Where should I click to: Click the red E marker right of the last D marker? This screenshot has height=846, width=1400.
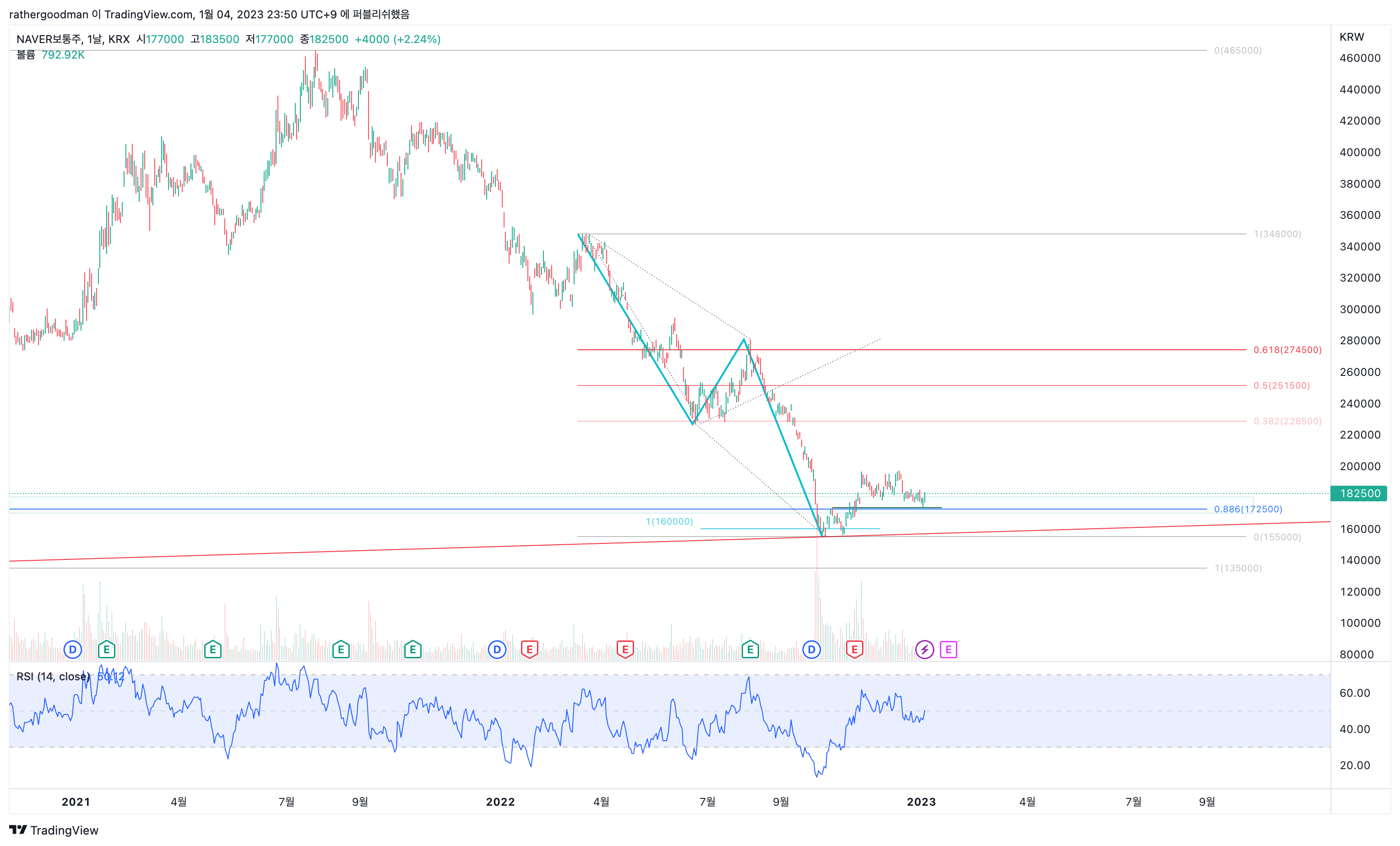[855, 650]
